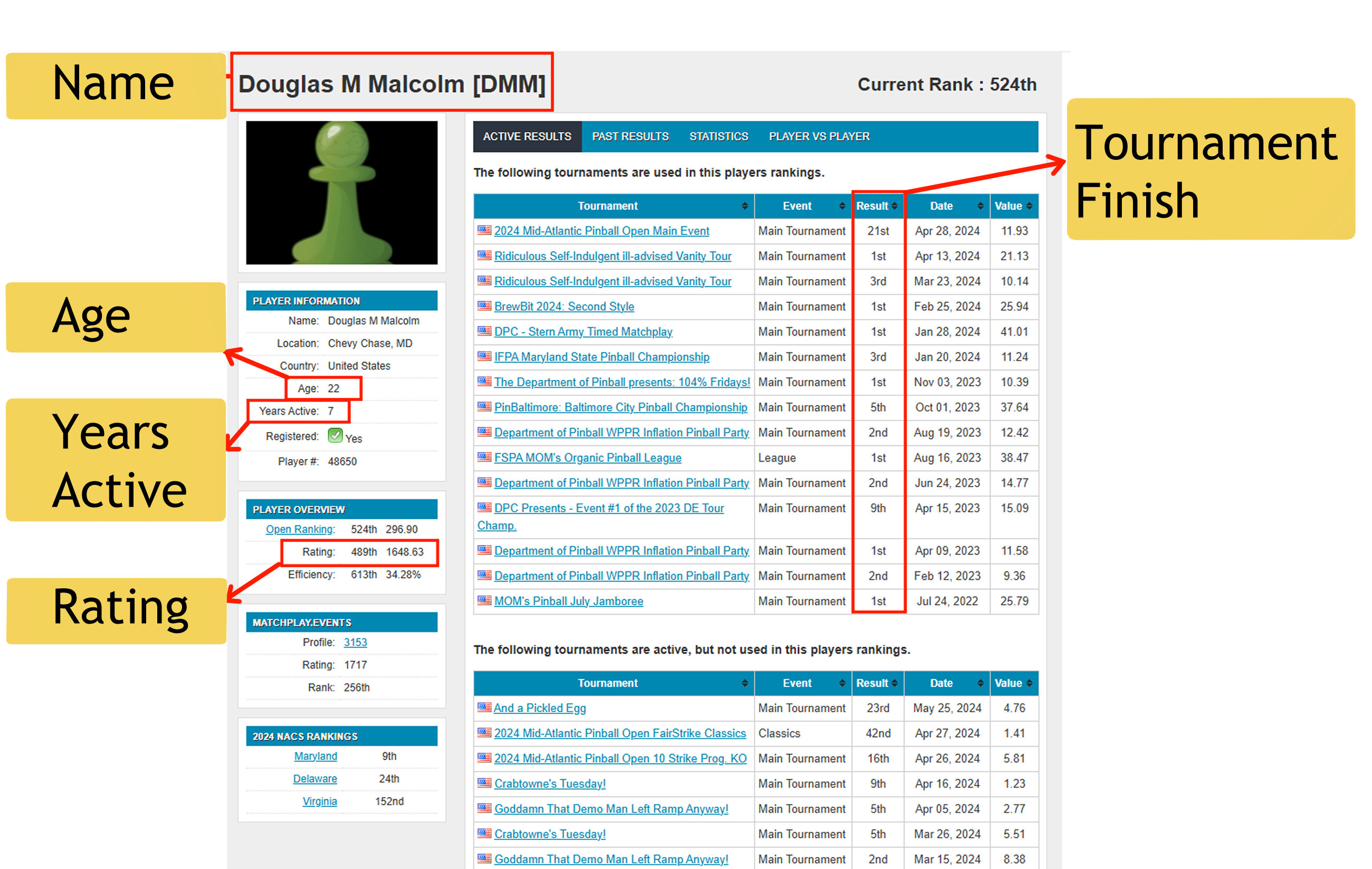Click flag icon beside FSPA MOM's Organic Pinball League
Screen dimensions: 1372x869
point(484,457)
